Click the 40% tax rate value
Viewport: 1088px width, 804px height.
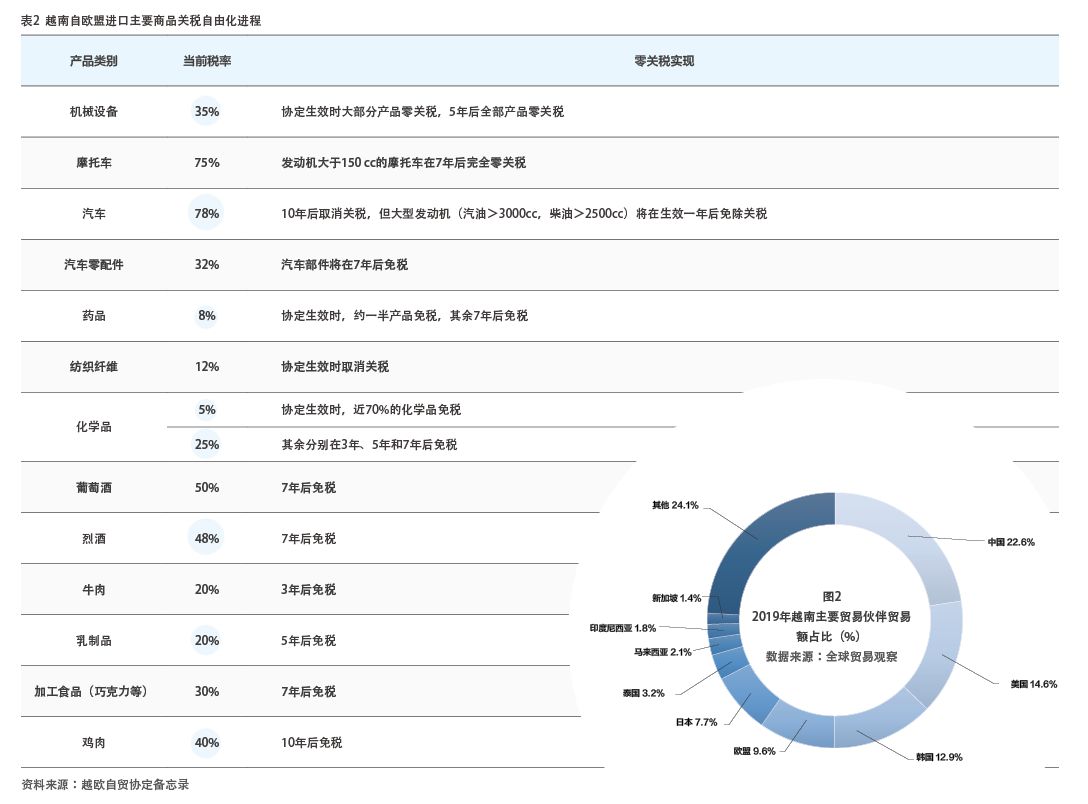pos(207,743)
